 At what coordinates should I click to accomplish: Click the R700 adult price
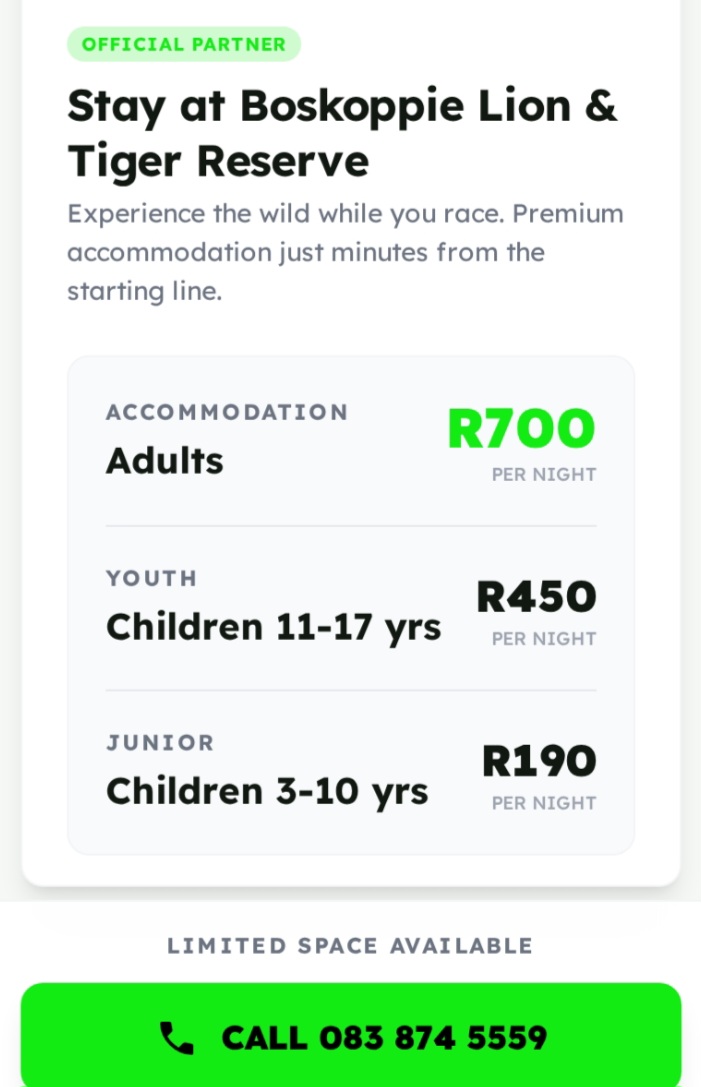tap(521, 429)
